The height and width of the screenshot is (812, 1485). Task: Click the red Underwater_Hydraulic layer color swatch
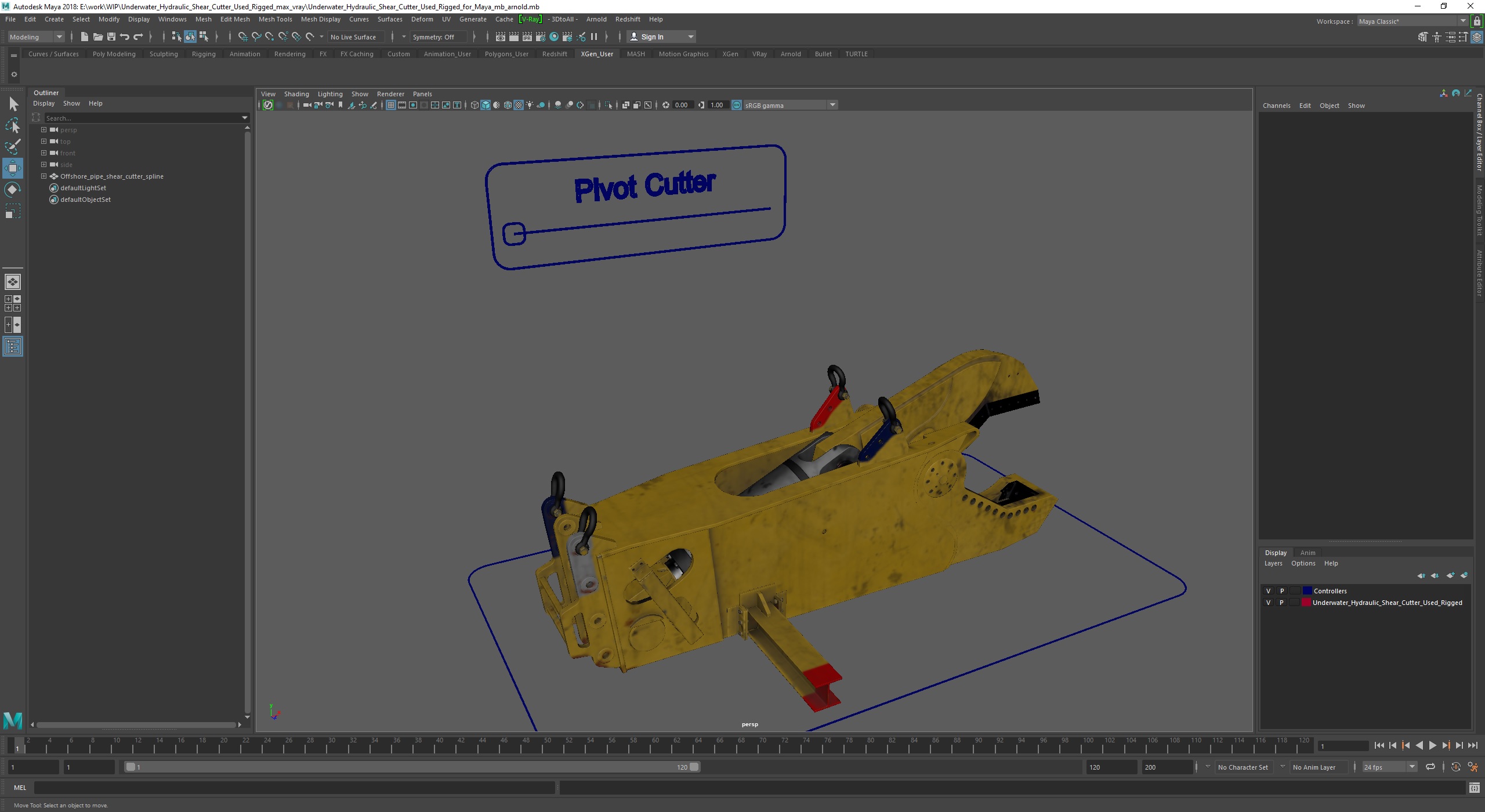pyautogui.click(x=1307, y=603)
